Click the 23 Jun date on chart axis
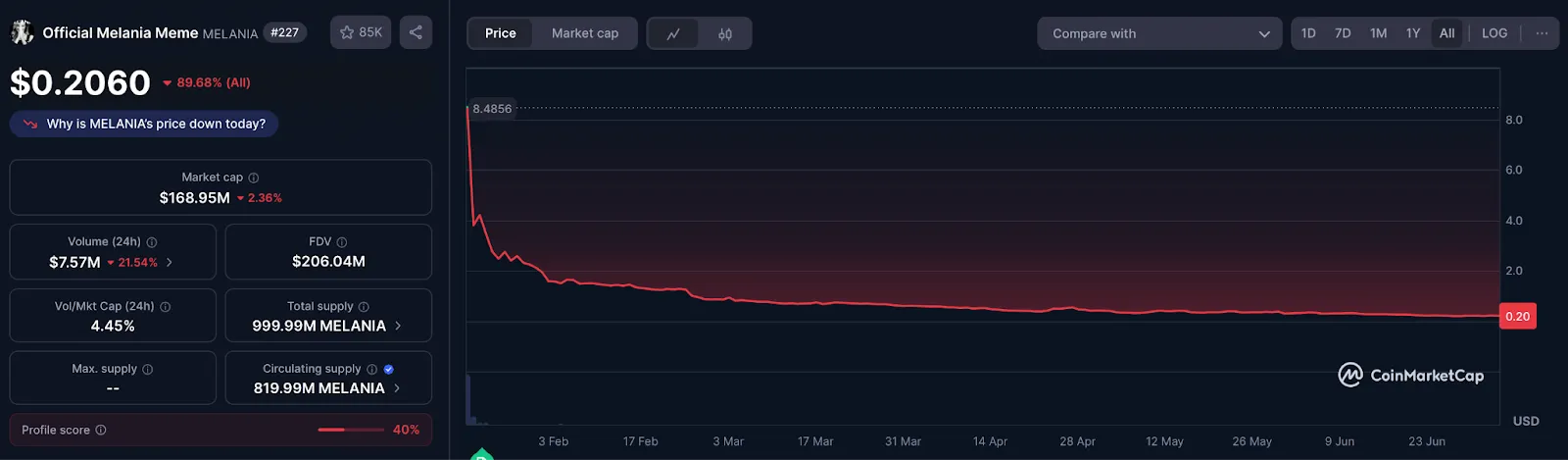 click(1427, 441)
